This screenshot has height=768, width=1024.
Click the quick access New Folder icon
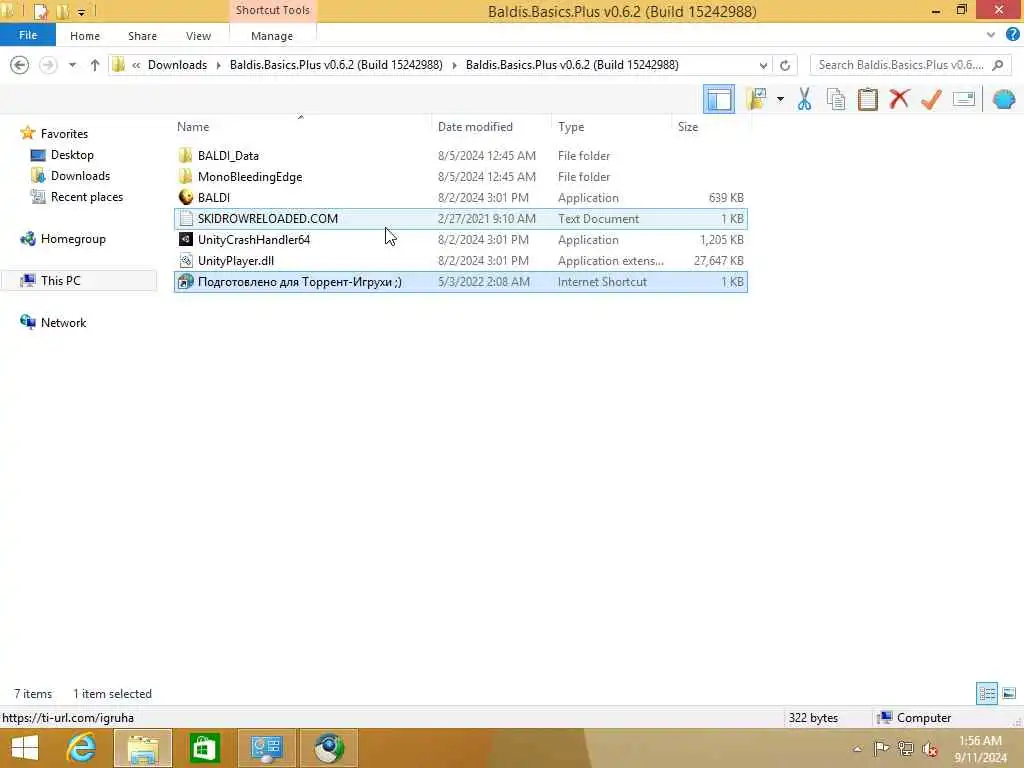point(63,11)
